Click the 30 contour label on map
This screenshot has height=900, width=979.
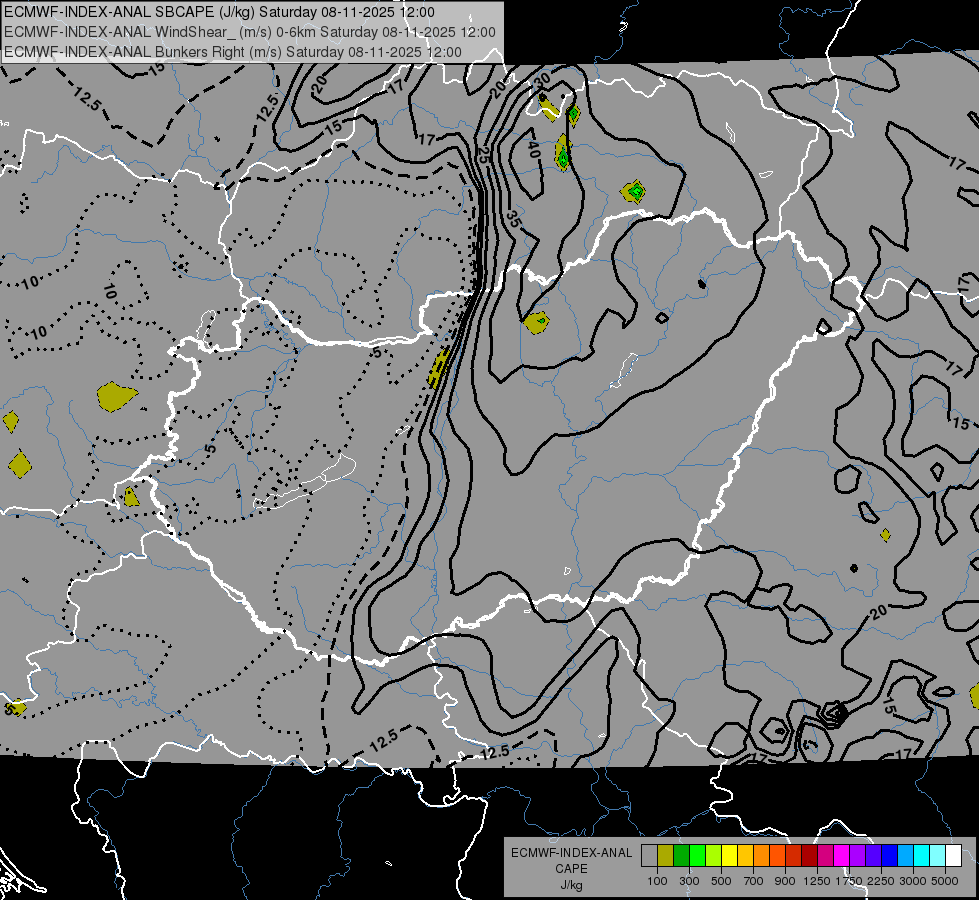click(542, 80)
